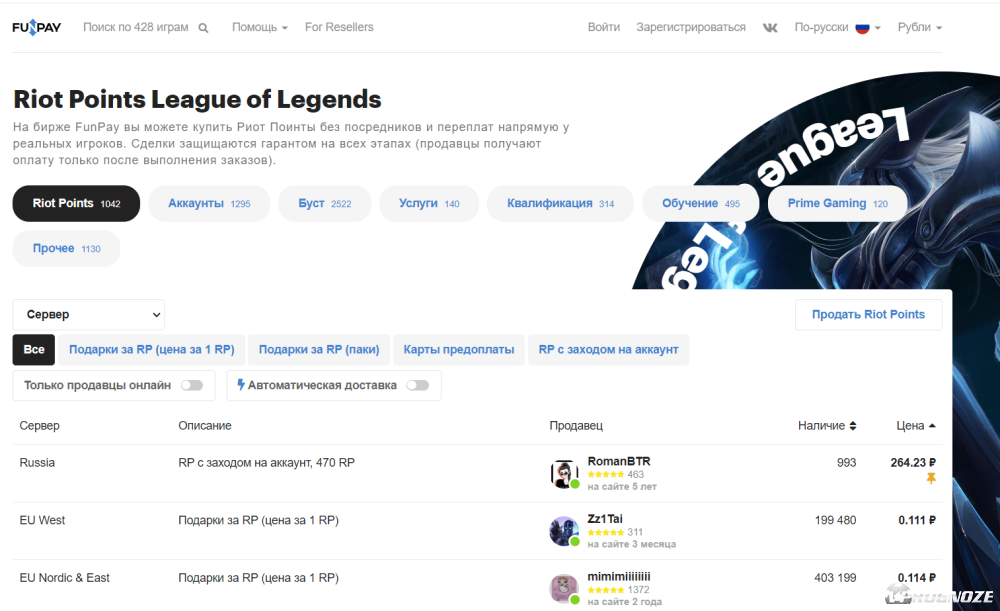Open the Рубли currency dropdown
The height and width of the screenshot is (611, 1000).
[x=920, y=27]
